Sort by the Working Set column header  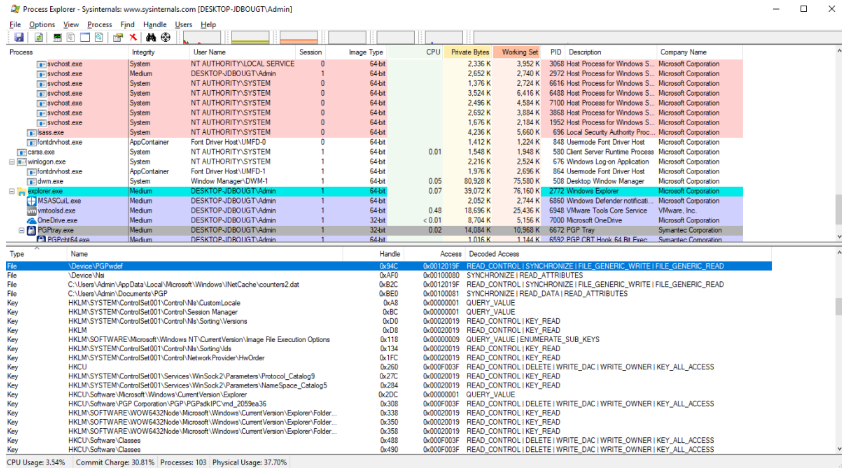click(x=519, y=52)
